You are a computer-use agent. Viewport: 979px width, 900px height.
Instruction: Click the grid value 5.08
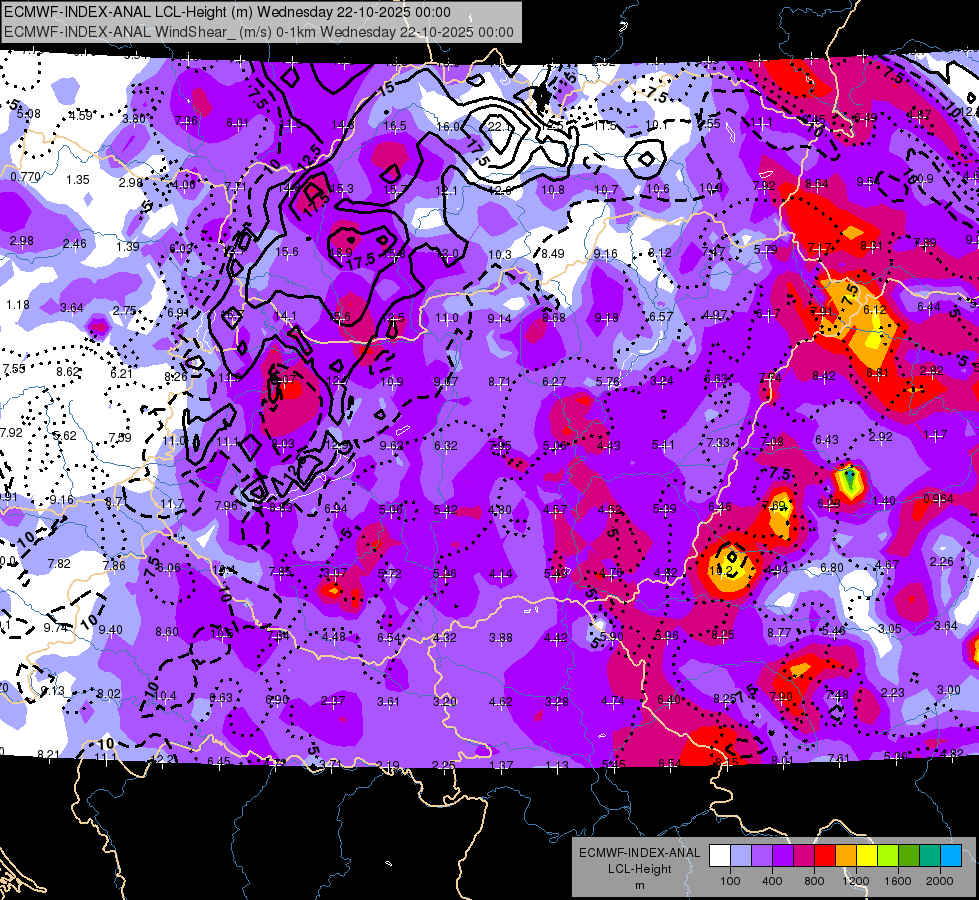(29, 114)
